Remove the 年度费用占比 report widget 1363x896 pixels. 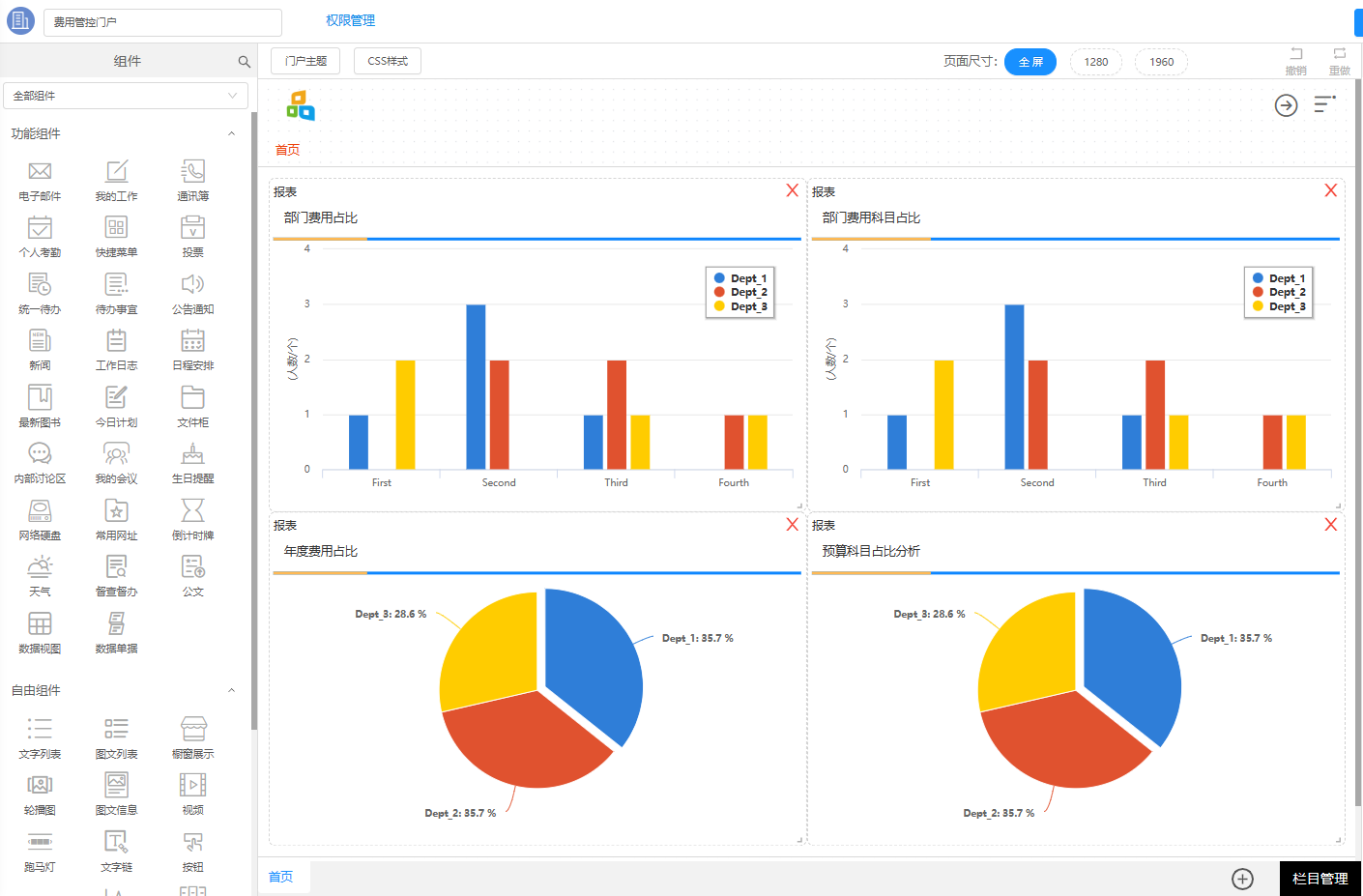pyautogui.click(x=793, y=524)
